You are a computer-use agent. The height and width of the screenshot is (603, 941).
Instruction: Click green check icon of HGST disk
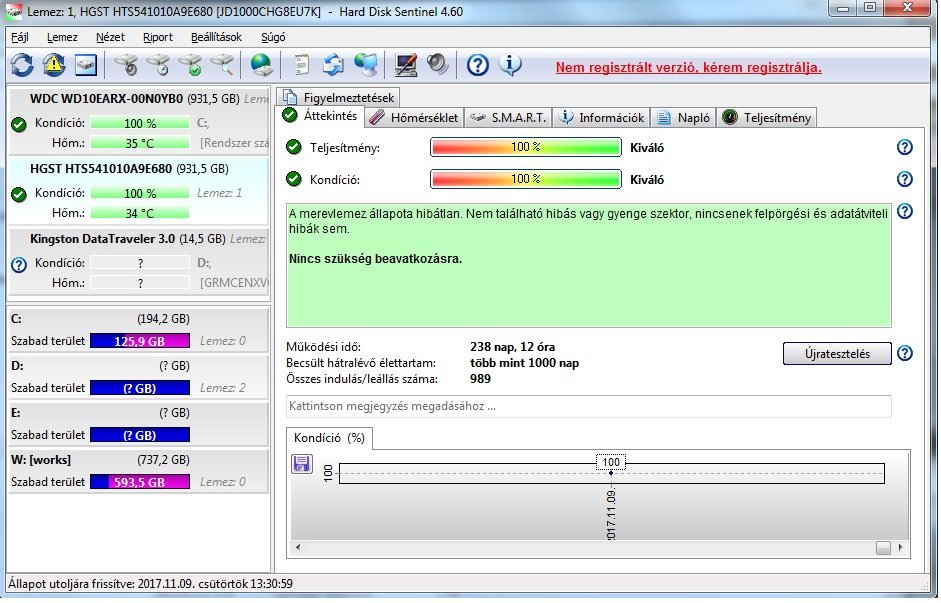(x=19, y=194)
